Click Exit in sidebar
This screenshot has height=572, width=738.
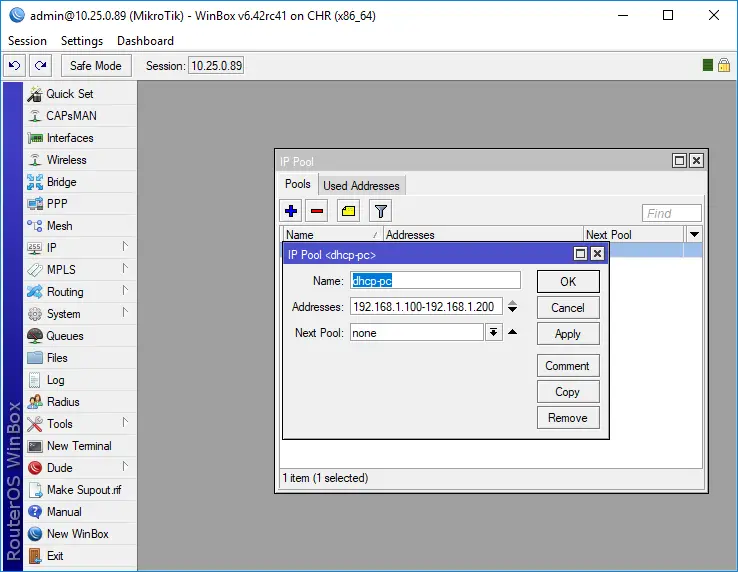(80, 556)
